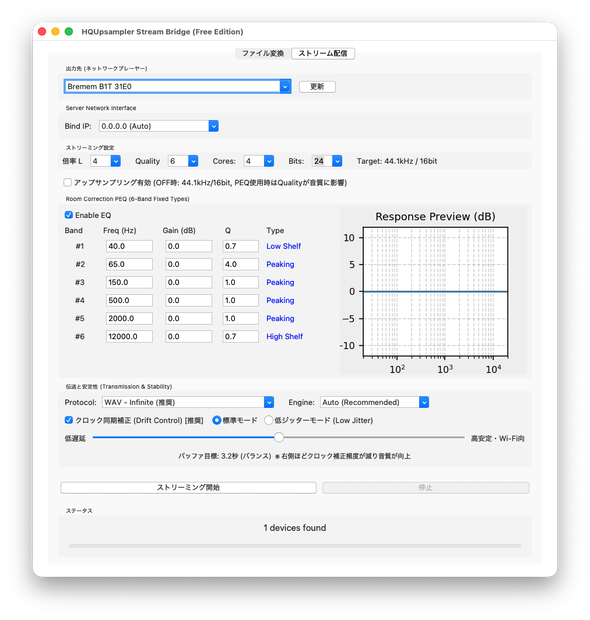
Task: Click the disabled 停止 stop button
Action: pos(425,488)
